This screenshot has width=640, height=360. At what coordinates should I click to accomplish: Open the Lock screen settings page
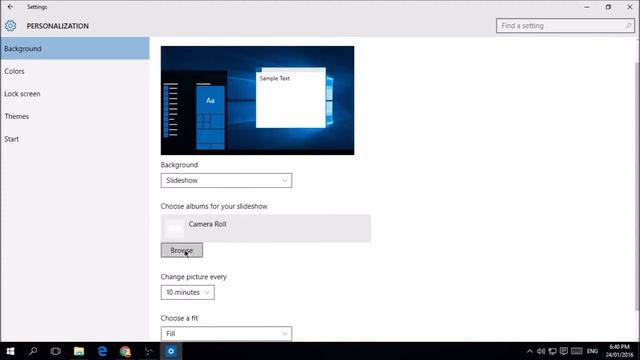click(75, 94)
